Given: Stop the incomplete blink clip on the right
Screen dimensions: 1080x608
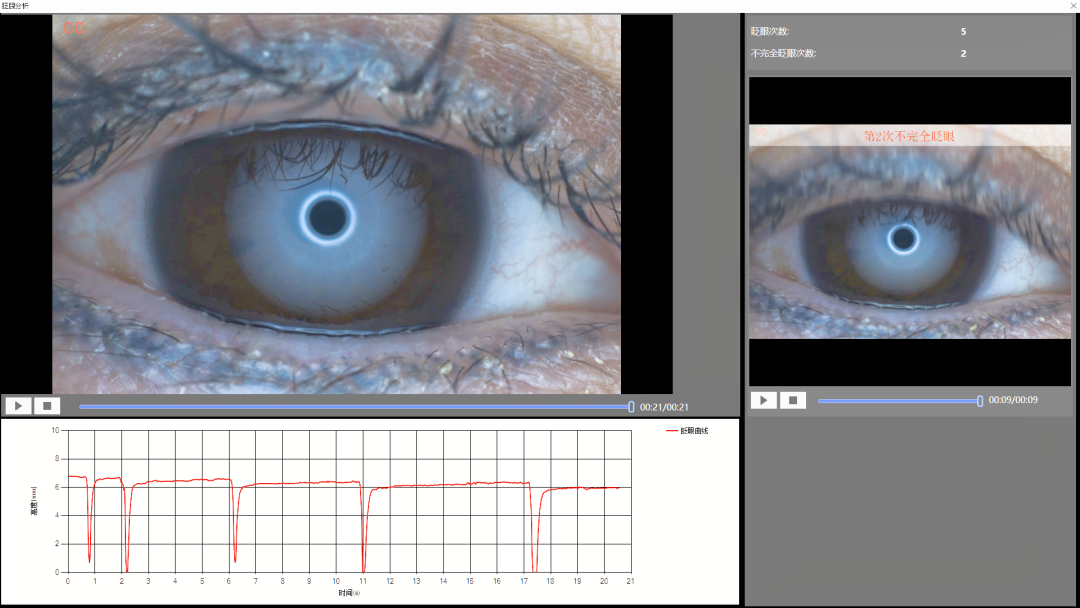Looking at the screenshot, I should (793, 400).
